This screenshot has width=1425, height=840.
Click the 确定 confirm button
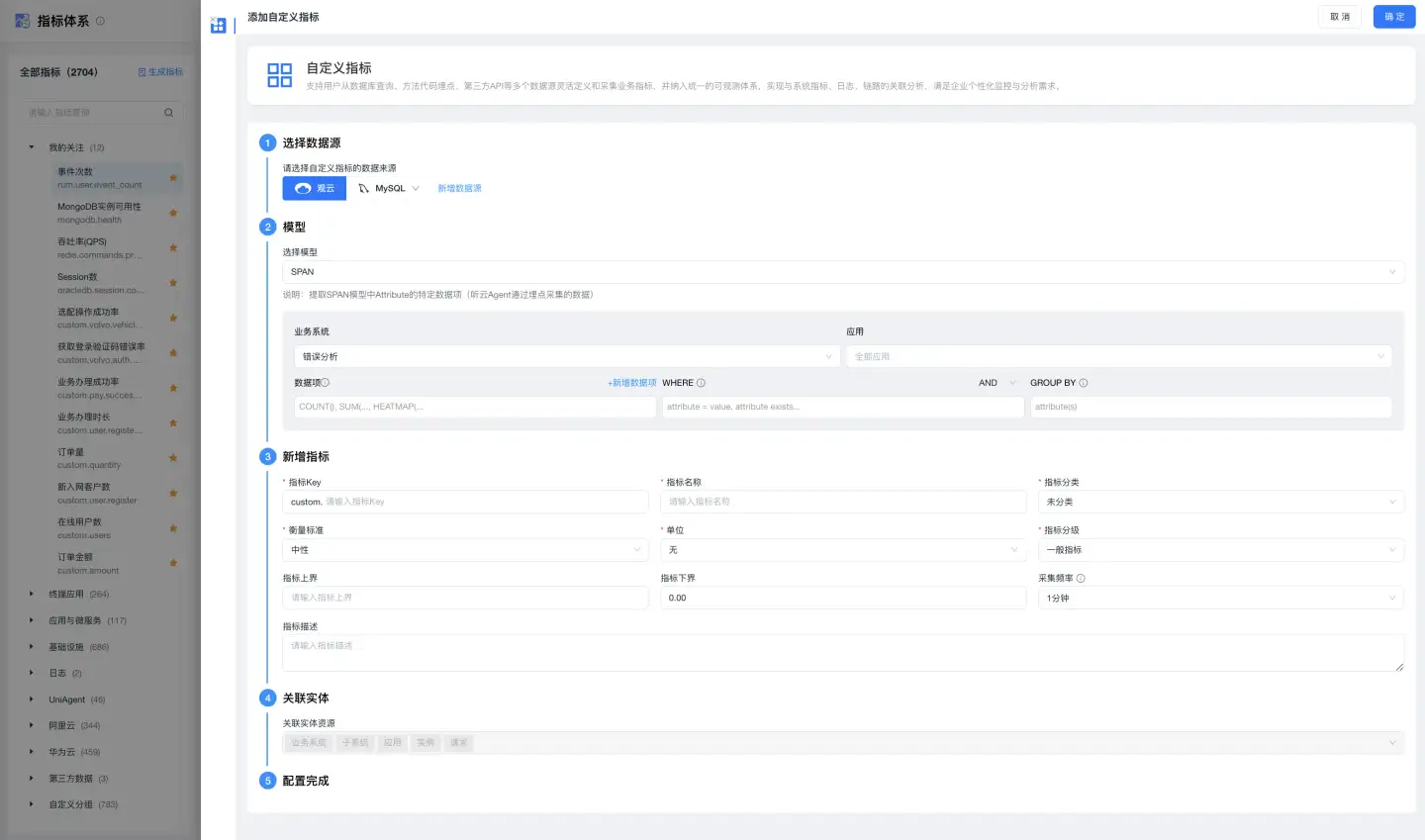click(x=1393, y=17)
